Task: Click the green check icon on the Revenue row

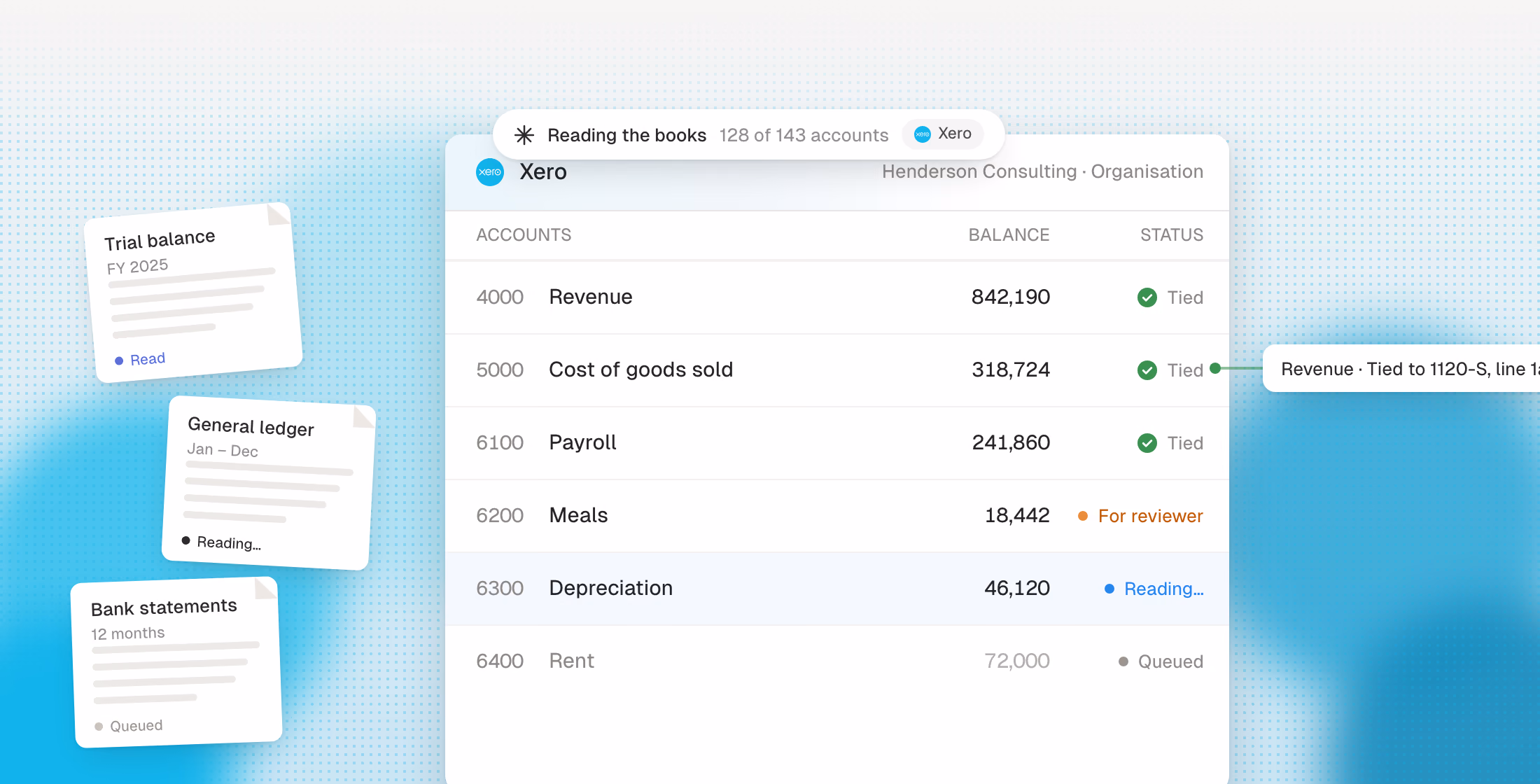Action: point(1147,297)
